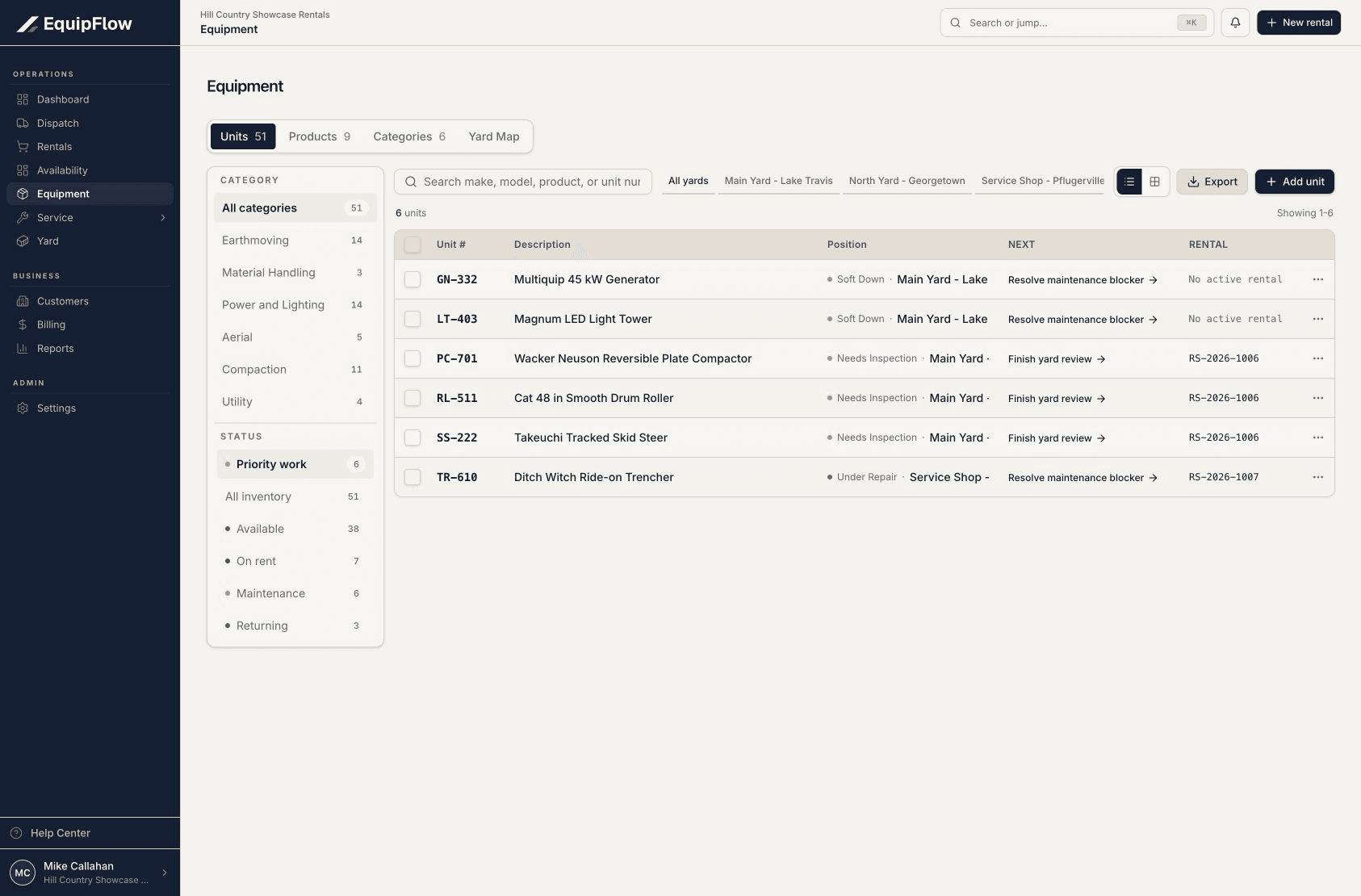
Task: Click Resolve maintenance blocker for TR-610
Action: pyautogui.click(x=1083, y=478)
